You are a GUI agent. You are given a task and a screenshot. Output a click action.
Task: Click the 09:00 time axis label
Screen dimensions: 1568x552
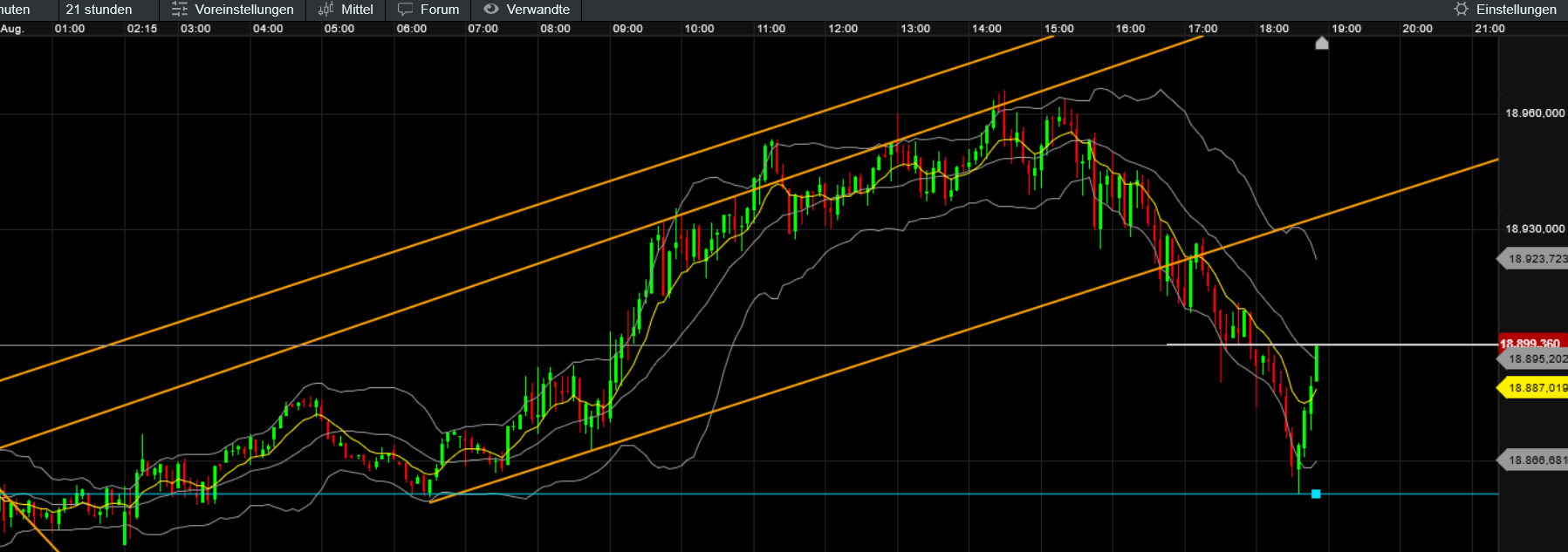(x=627, y=29)
